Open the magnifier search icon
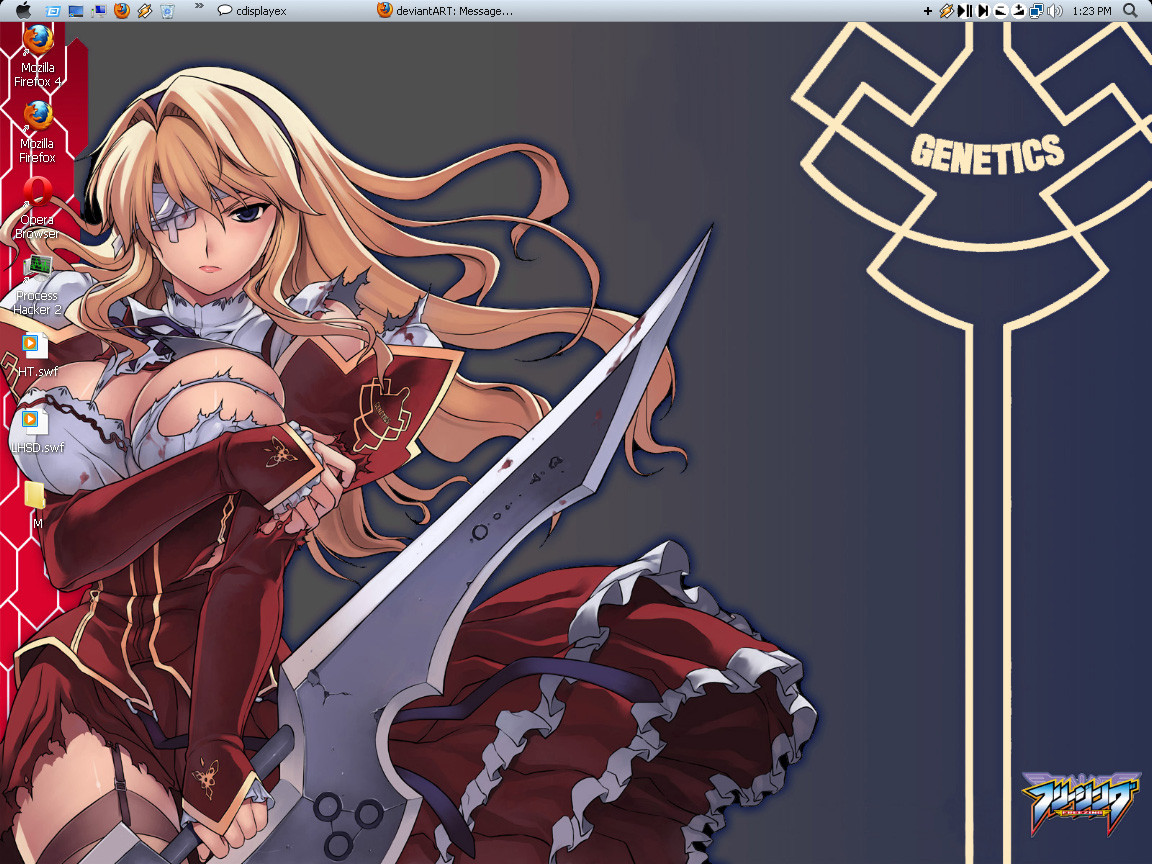Image resolution: width=1152 pixels, height=864 pixels. (1130, 11)
